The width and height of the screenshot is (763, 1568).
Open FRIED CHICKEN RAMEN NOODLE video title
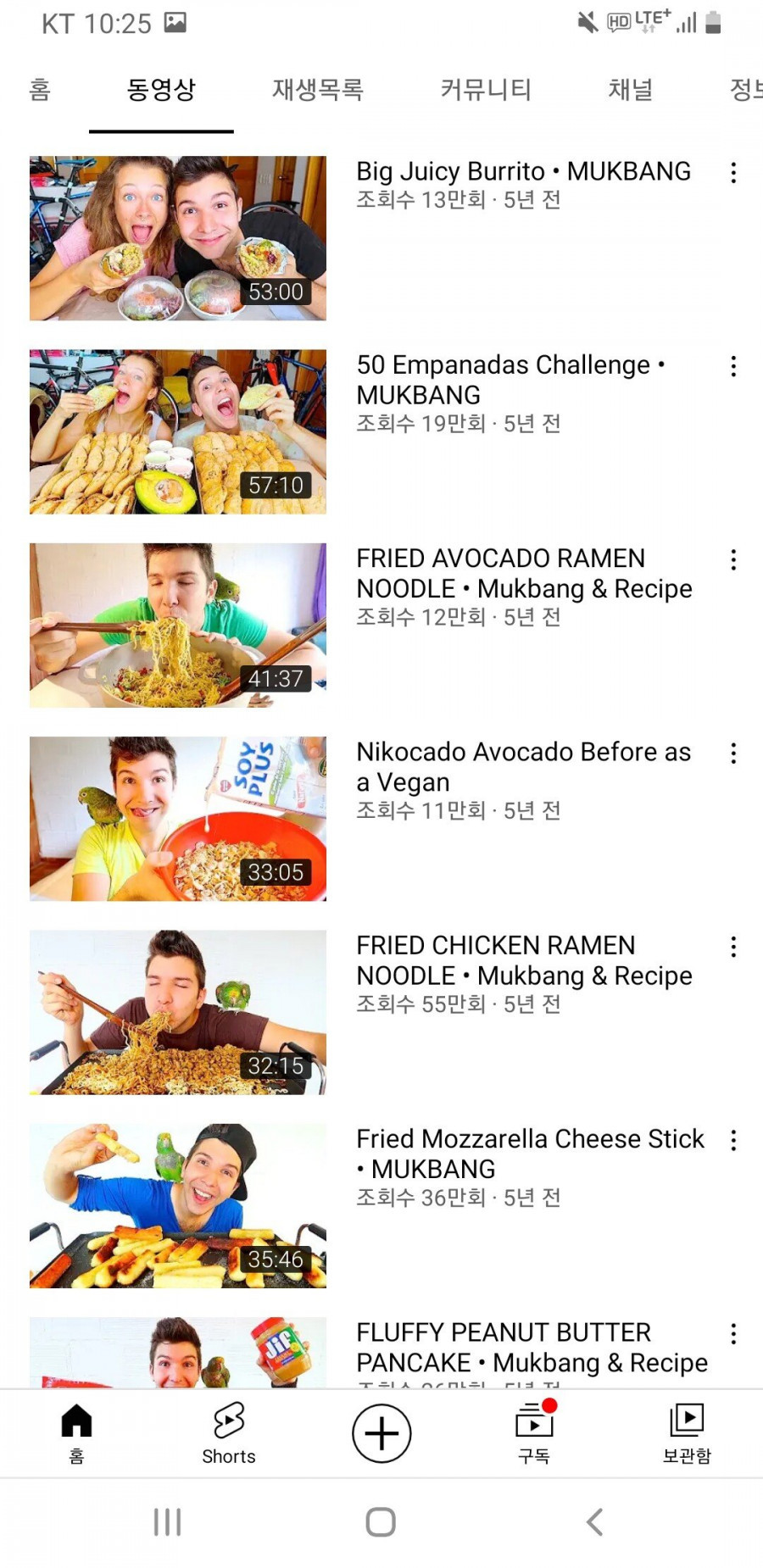click(524, 960)
